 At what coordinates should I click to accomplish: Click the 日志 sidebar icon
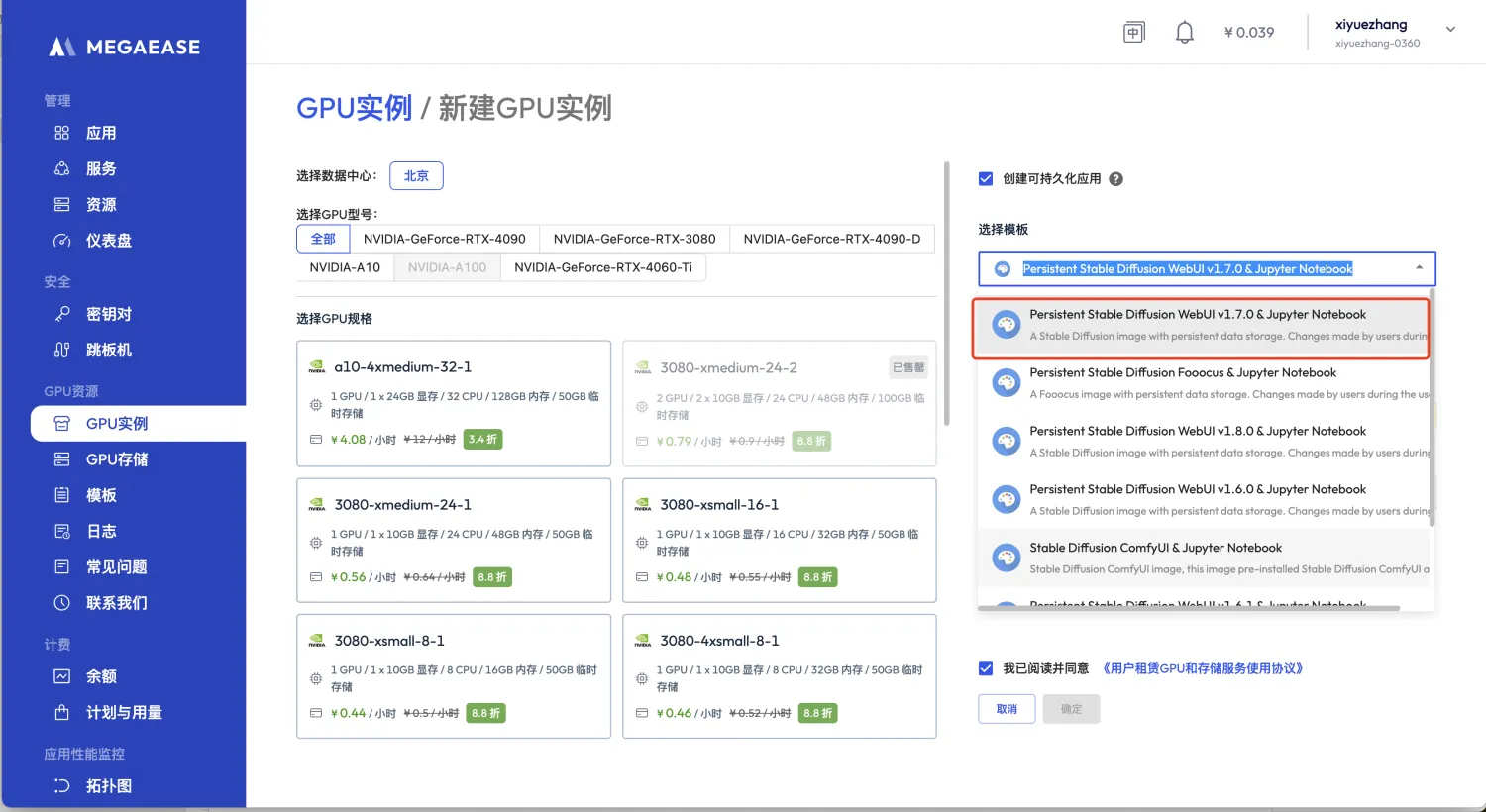point(61,531)
